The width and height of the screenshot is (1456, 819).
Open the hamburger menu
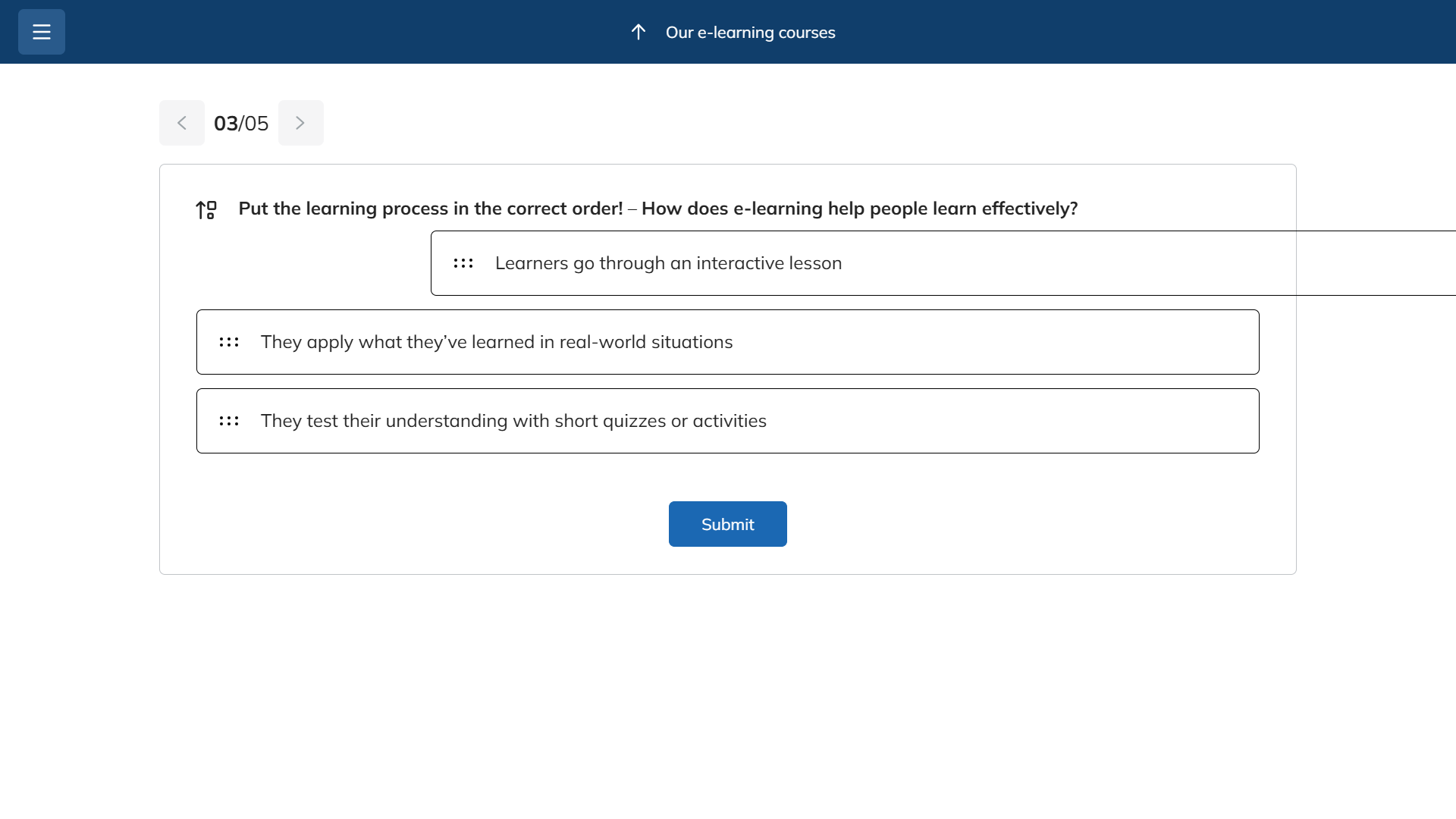coord(42,32)
